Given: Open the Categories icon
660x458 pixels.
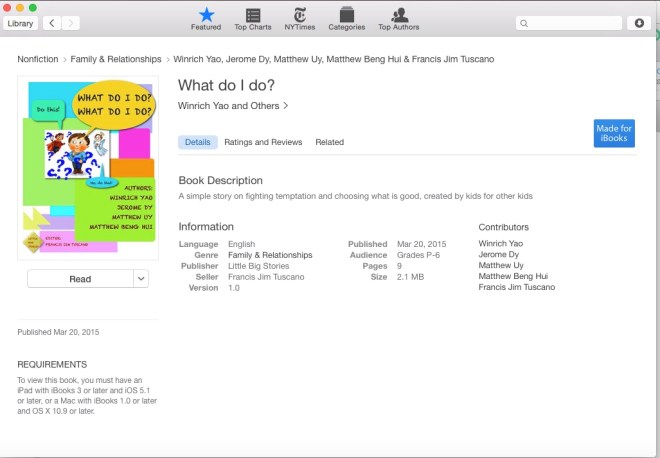Looking at the screenshot, I should 346,15.
